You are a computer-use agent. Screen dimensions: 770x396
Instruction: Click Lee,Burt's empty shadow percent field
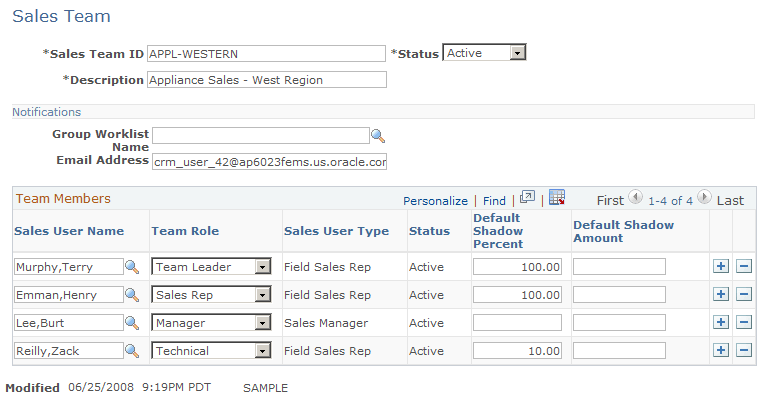[517, 323]
